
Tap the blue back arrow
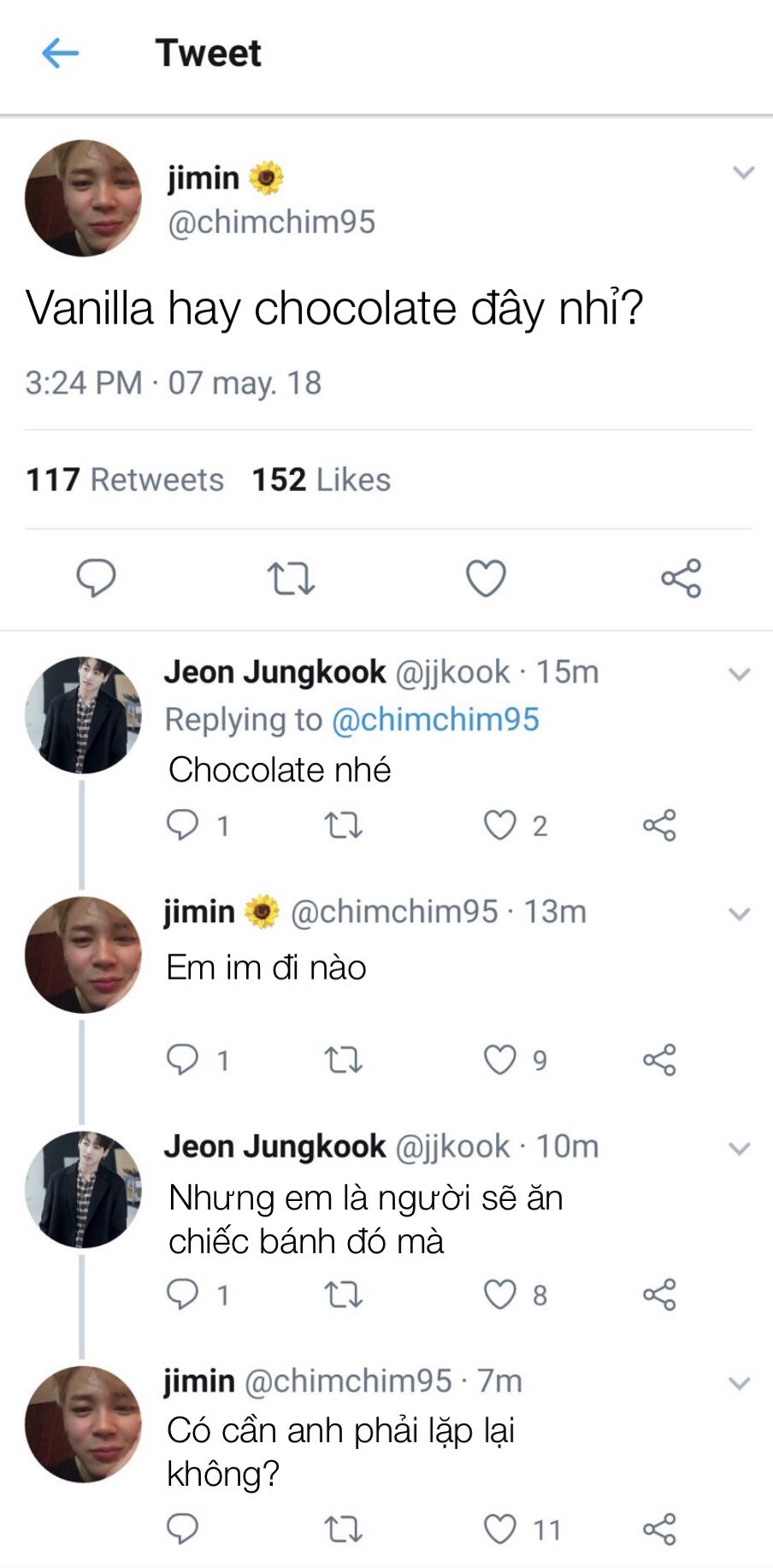pos(60,53)
